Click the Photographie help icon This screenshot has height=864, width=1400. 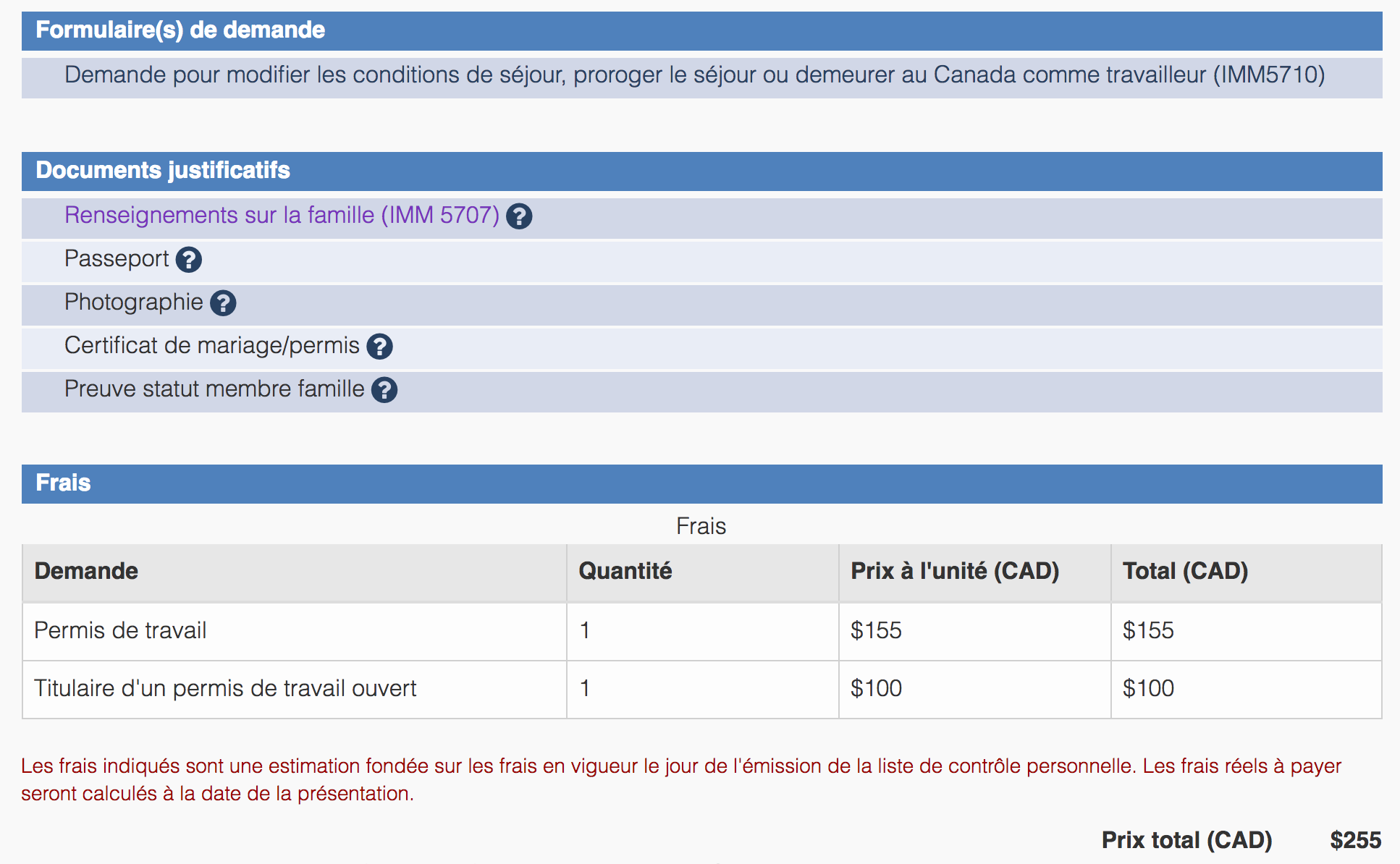click(x=223, y=303)
